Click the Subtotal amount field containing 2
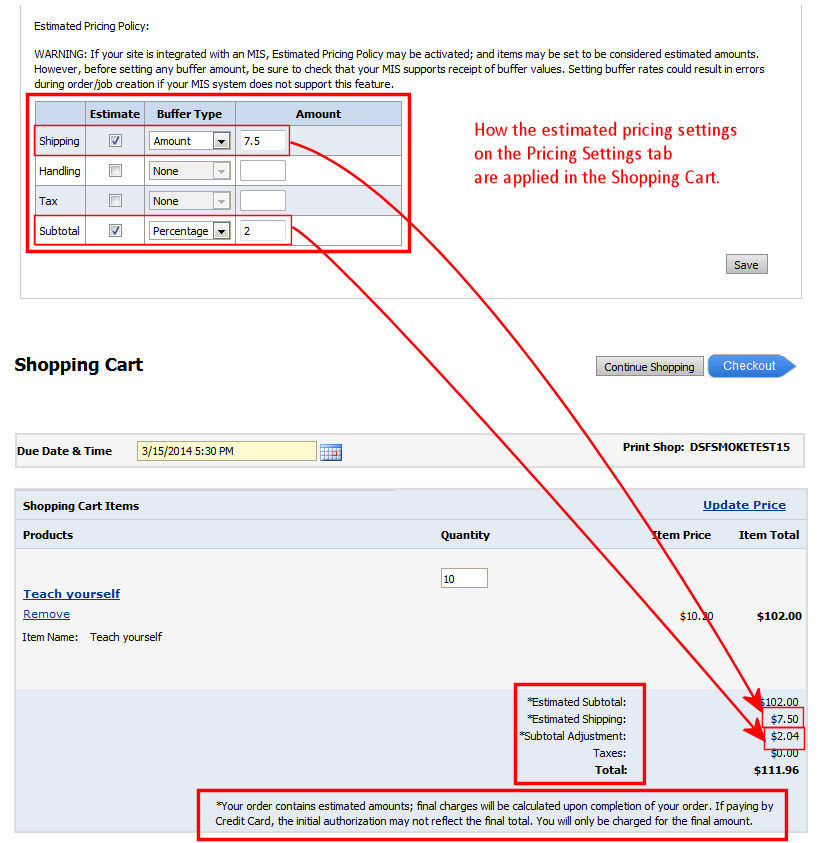The width and height of the screenshot is (820, 843). [x=263, y=231]
